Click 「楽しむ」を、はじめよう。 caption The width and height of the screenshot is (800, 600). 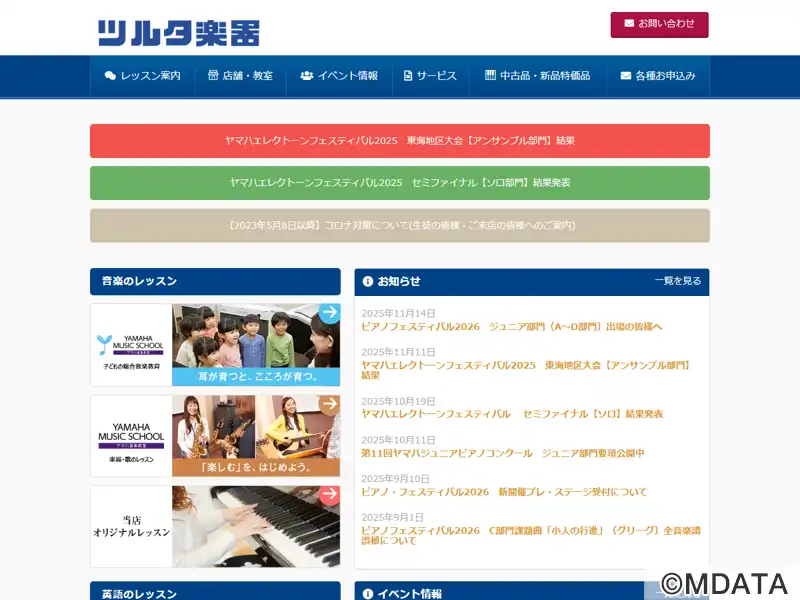pos(256,467)
